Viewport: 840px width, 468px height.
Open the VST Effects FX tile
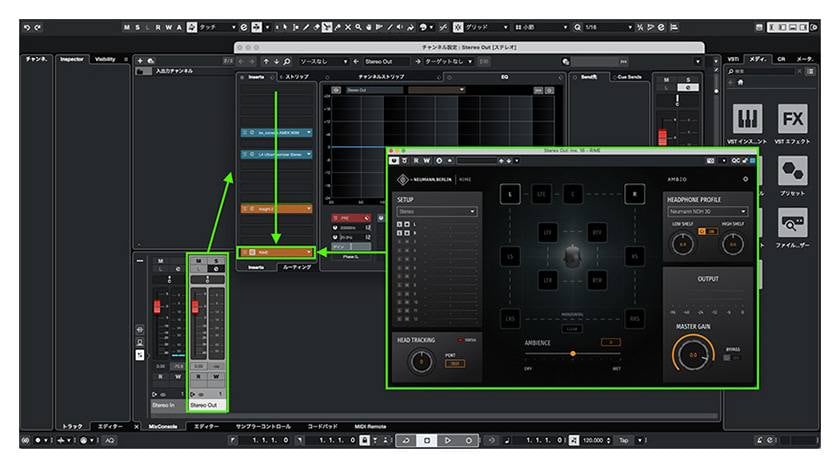click(x=793, y=119)
